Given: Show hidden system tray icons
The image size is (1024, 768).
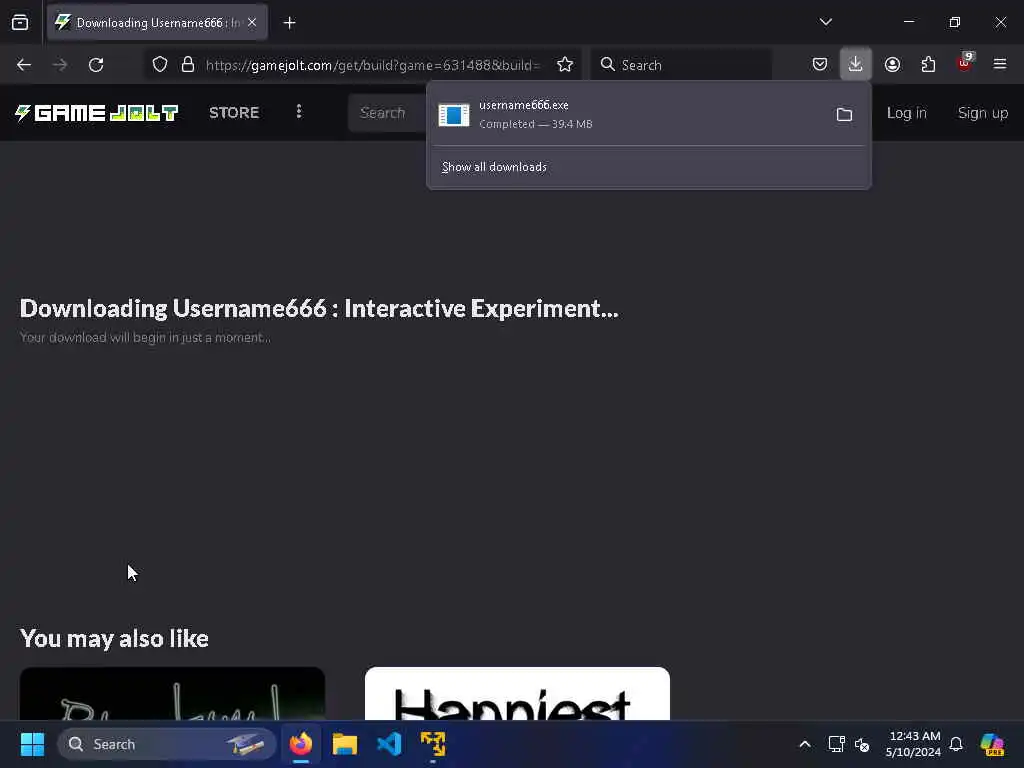Looking at the screenshot, I should 805,744.
